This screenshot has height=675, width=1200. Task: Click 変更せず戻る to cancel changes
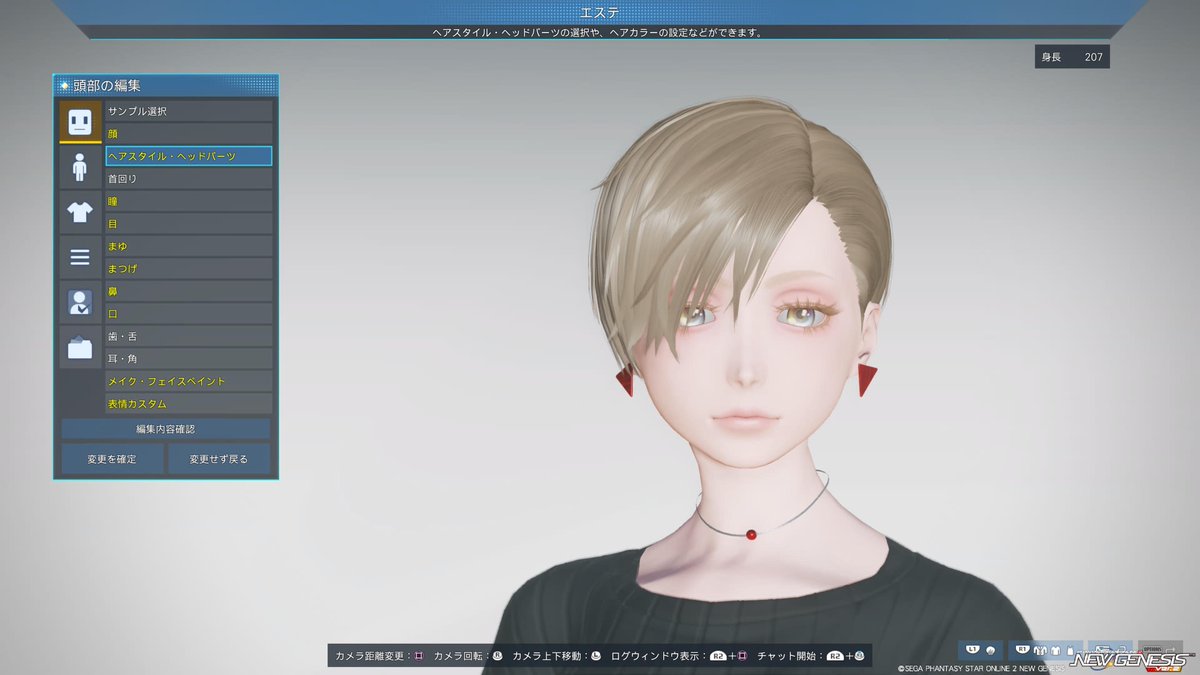pyautogui.click(x=219, y=459)
